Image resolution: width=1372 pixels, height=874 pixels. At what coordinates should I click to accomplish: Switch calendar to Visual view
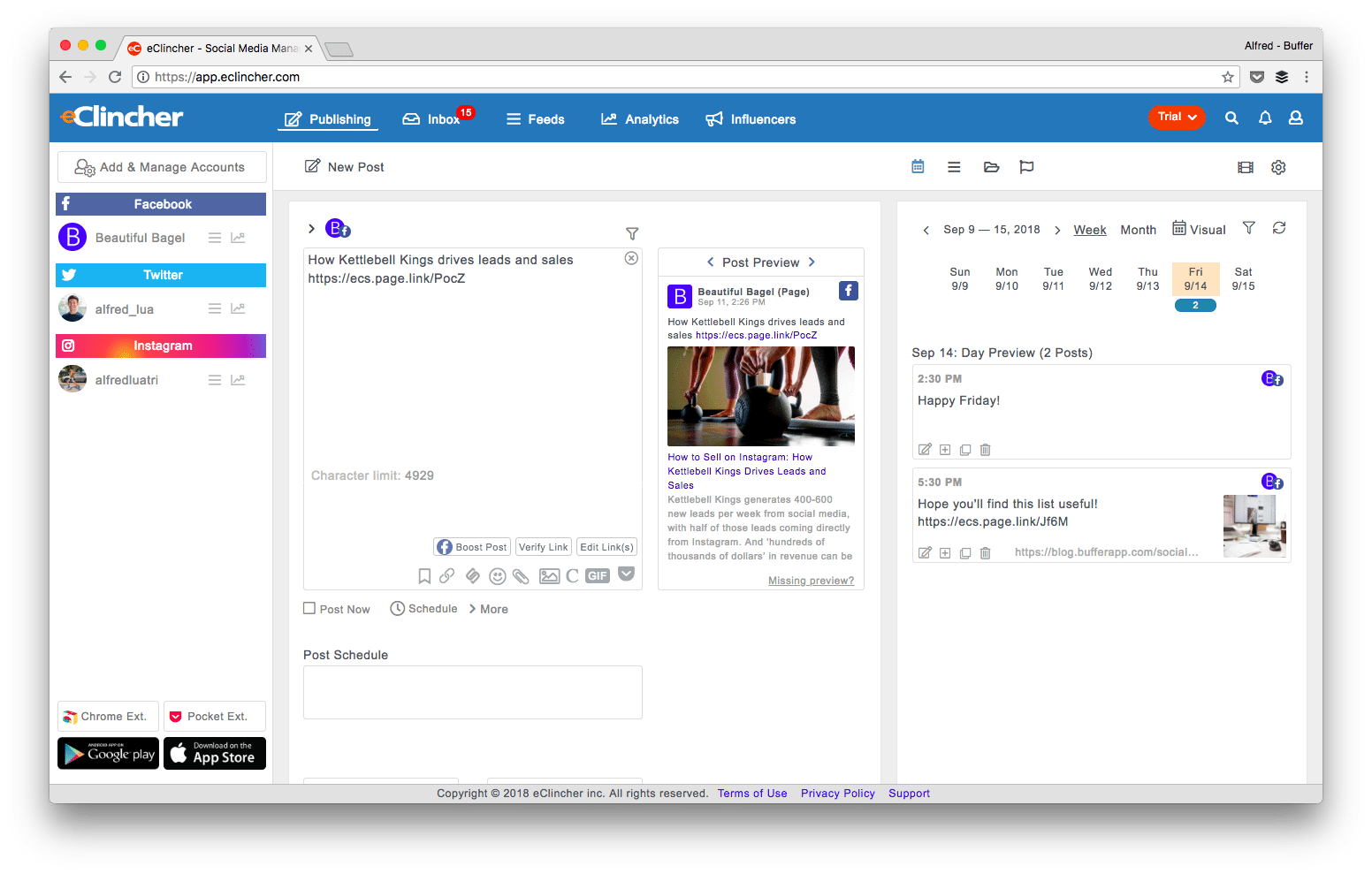tap(1199, 229)
